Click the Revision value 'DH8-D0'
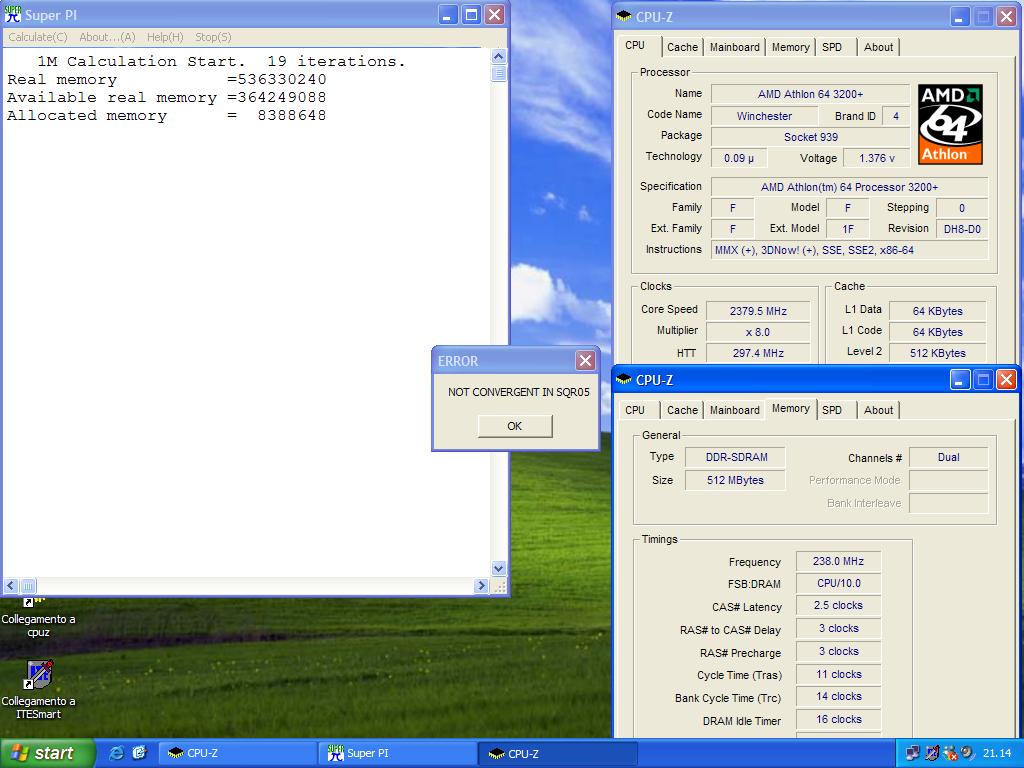The height and width of the screenshot is (768, 1024). [962, 229]
